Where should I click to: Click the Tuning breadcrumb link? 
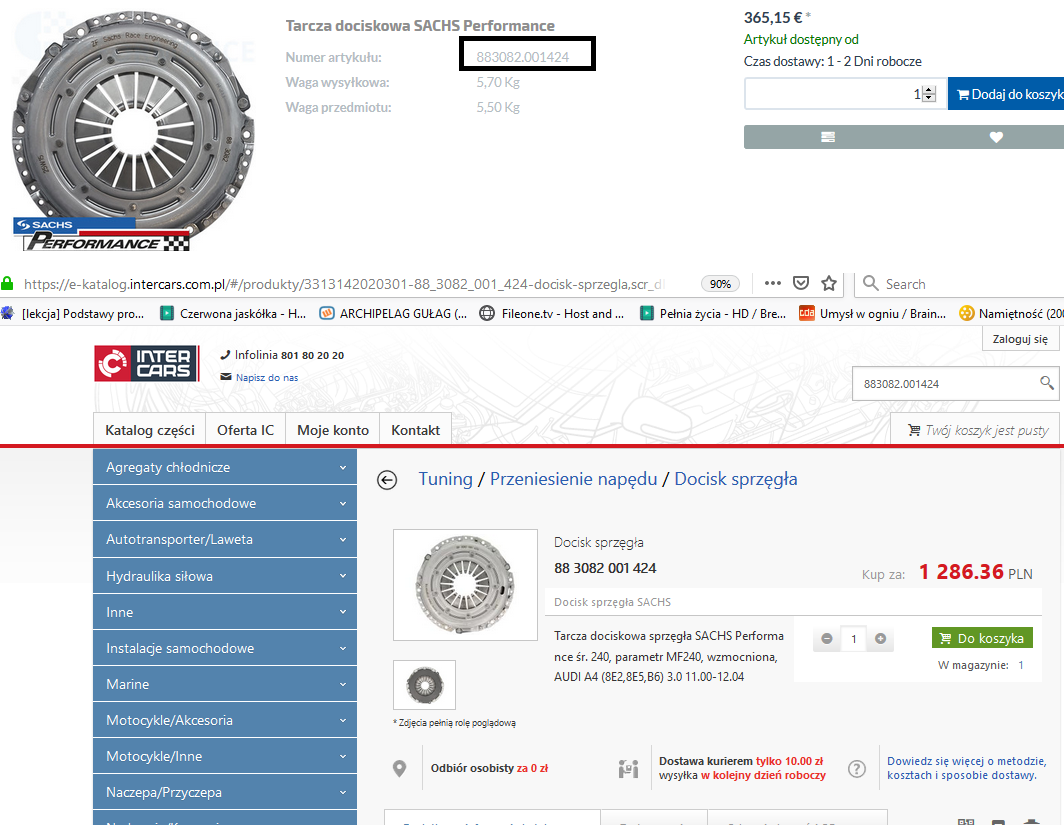click(x=445, y=479)
